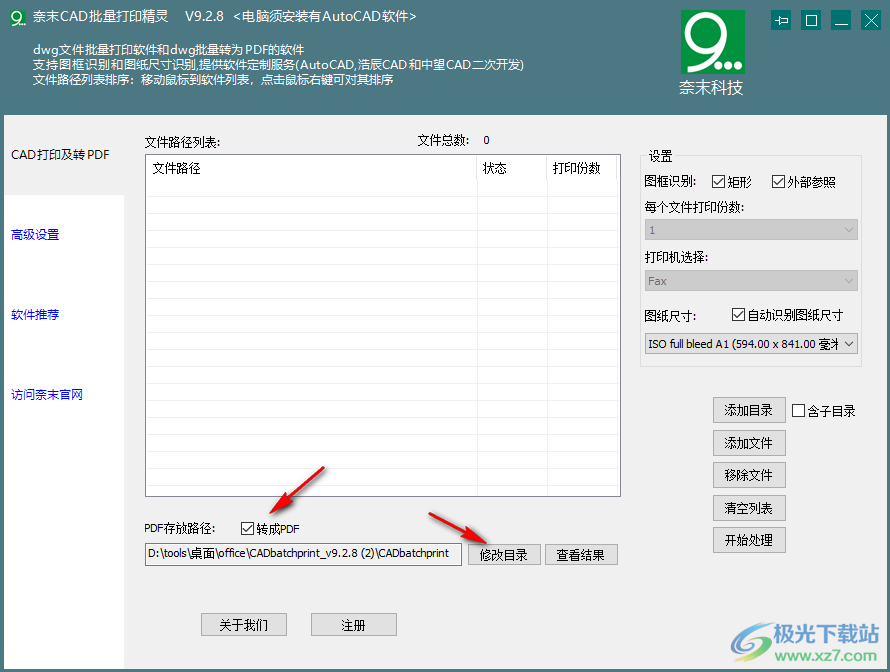Click the 清空列表 button

coord(749,508)
